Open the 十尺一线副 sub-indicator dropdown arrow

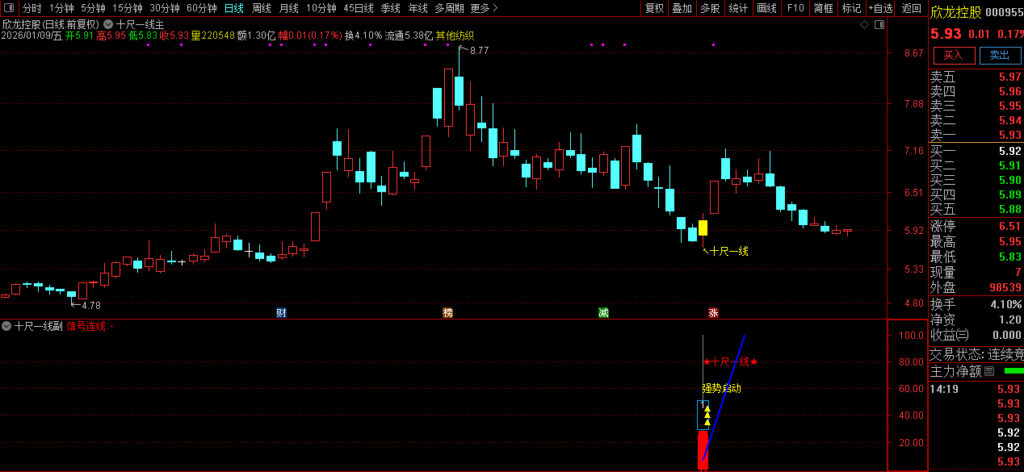[x=7, y=326]
